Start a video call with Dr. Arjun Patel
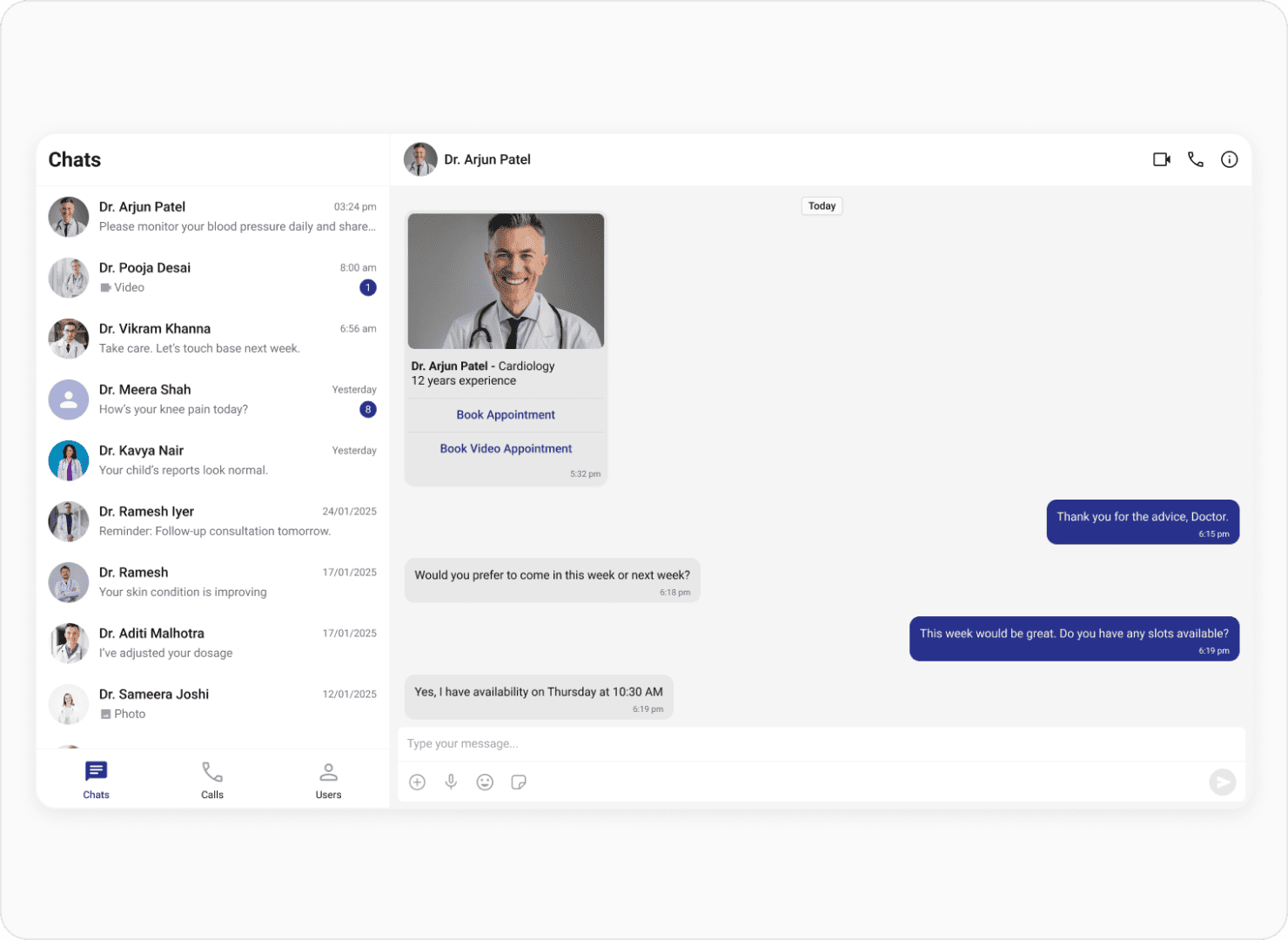The height and width of the screenshot is (940, 1288). tap(1162, 159)
